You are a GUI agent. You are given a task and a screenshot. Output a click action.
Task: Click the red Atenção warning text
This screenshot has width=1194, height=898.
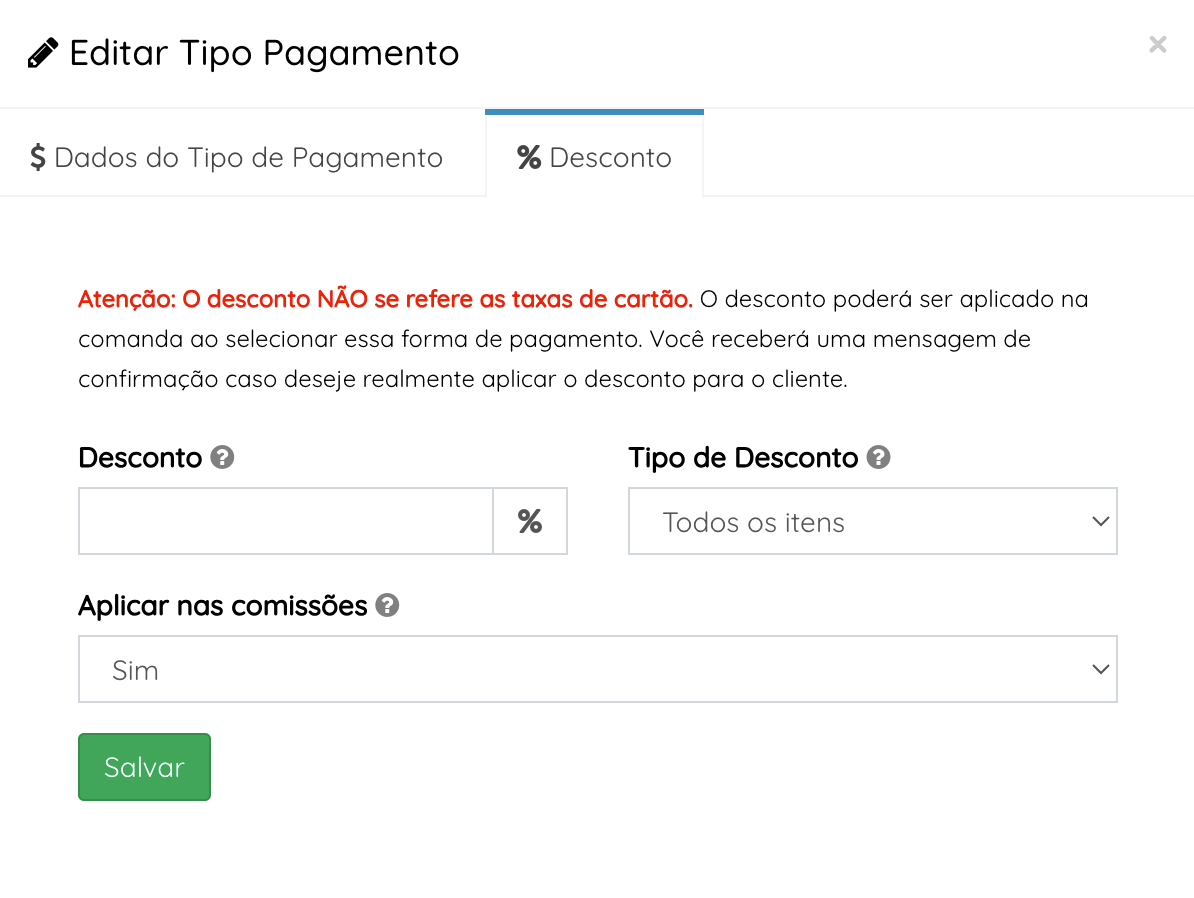point(385,299)
